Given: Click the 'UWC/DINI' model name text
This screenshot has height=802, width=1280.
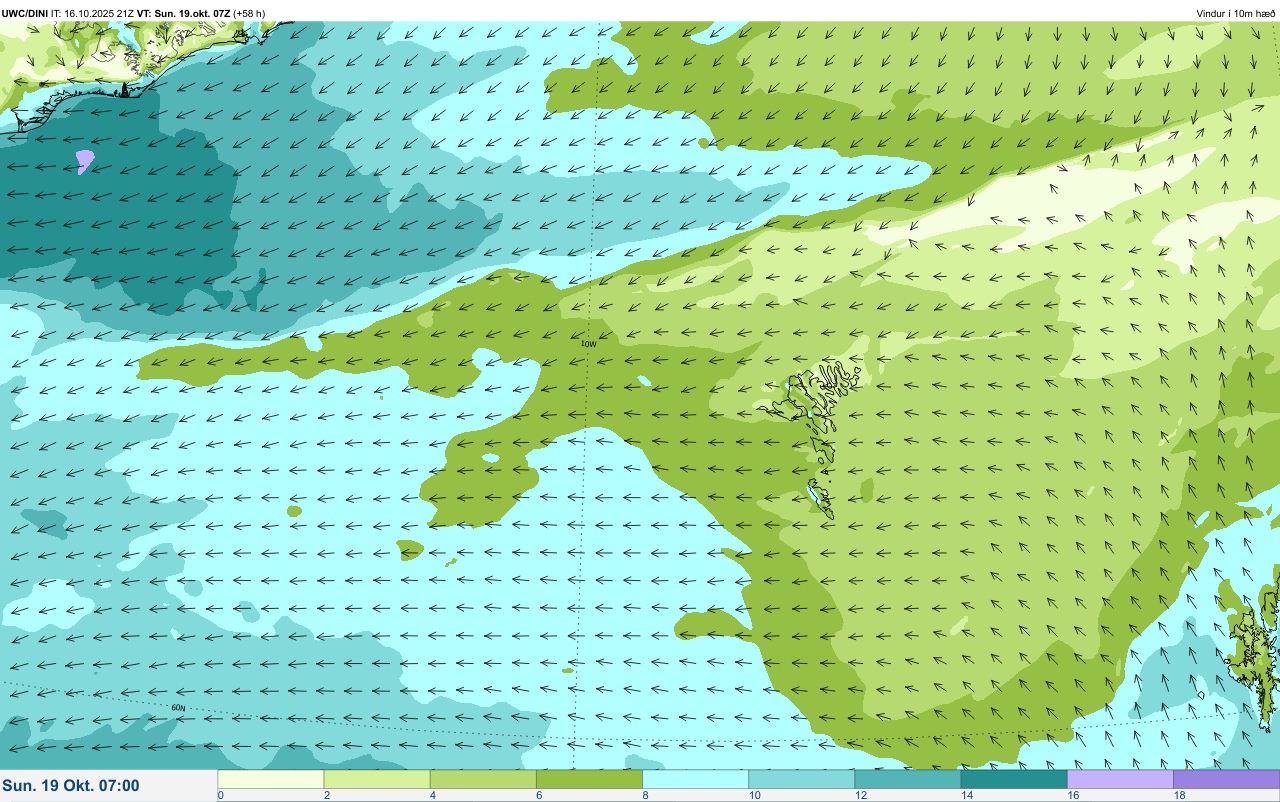Looking at the screenshot, I should [x=25, y=14].
